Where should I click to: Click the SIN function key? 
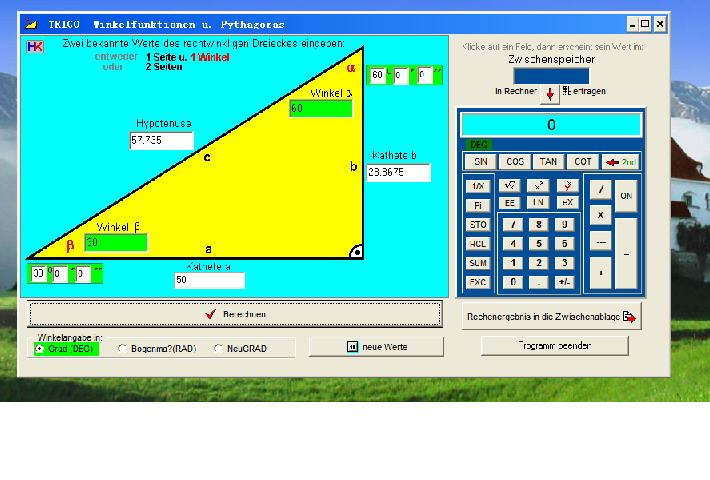click(x=480, y=162)
